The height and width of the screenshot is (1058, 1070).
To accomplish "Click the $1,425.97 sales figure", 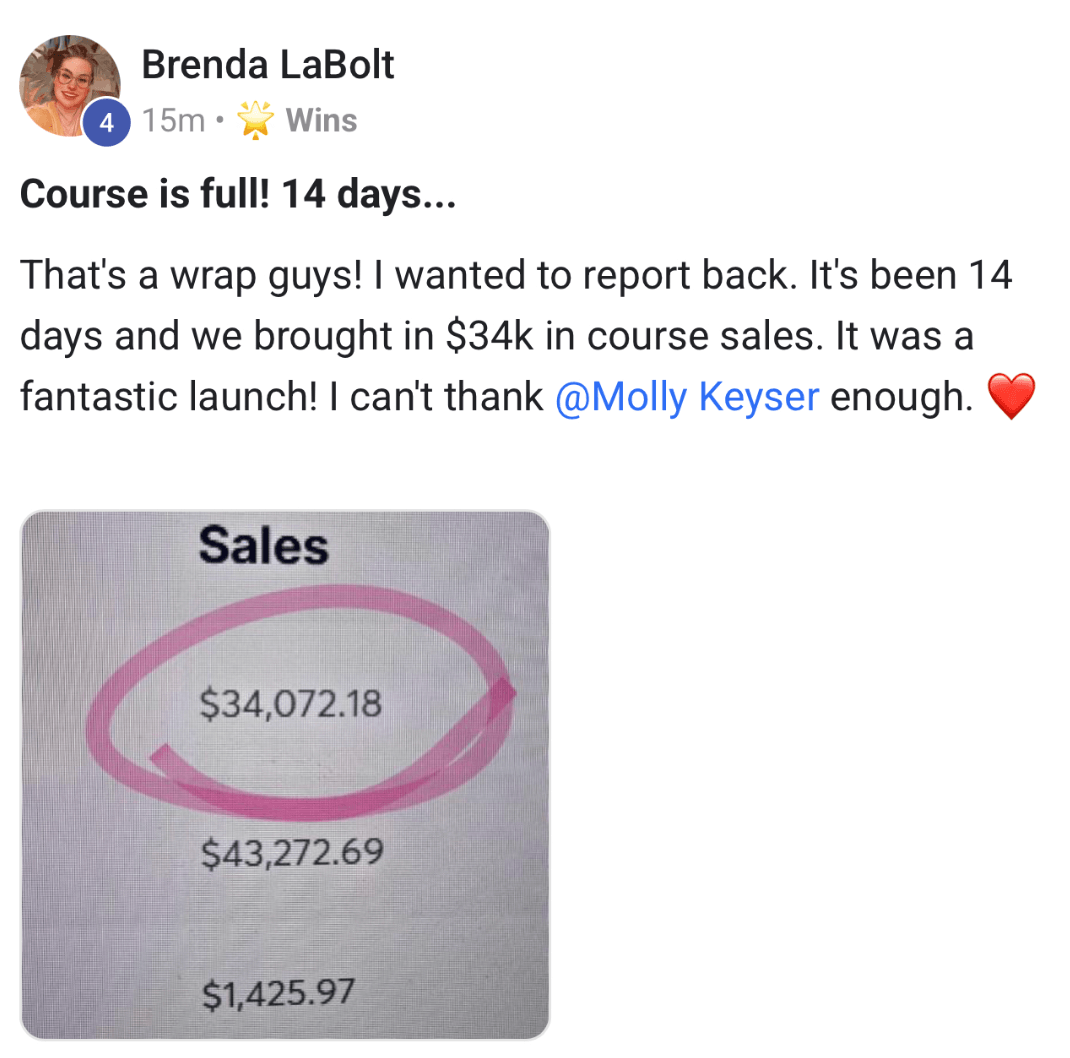I will (279, 994).
